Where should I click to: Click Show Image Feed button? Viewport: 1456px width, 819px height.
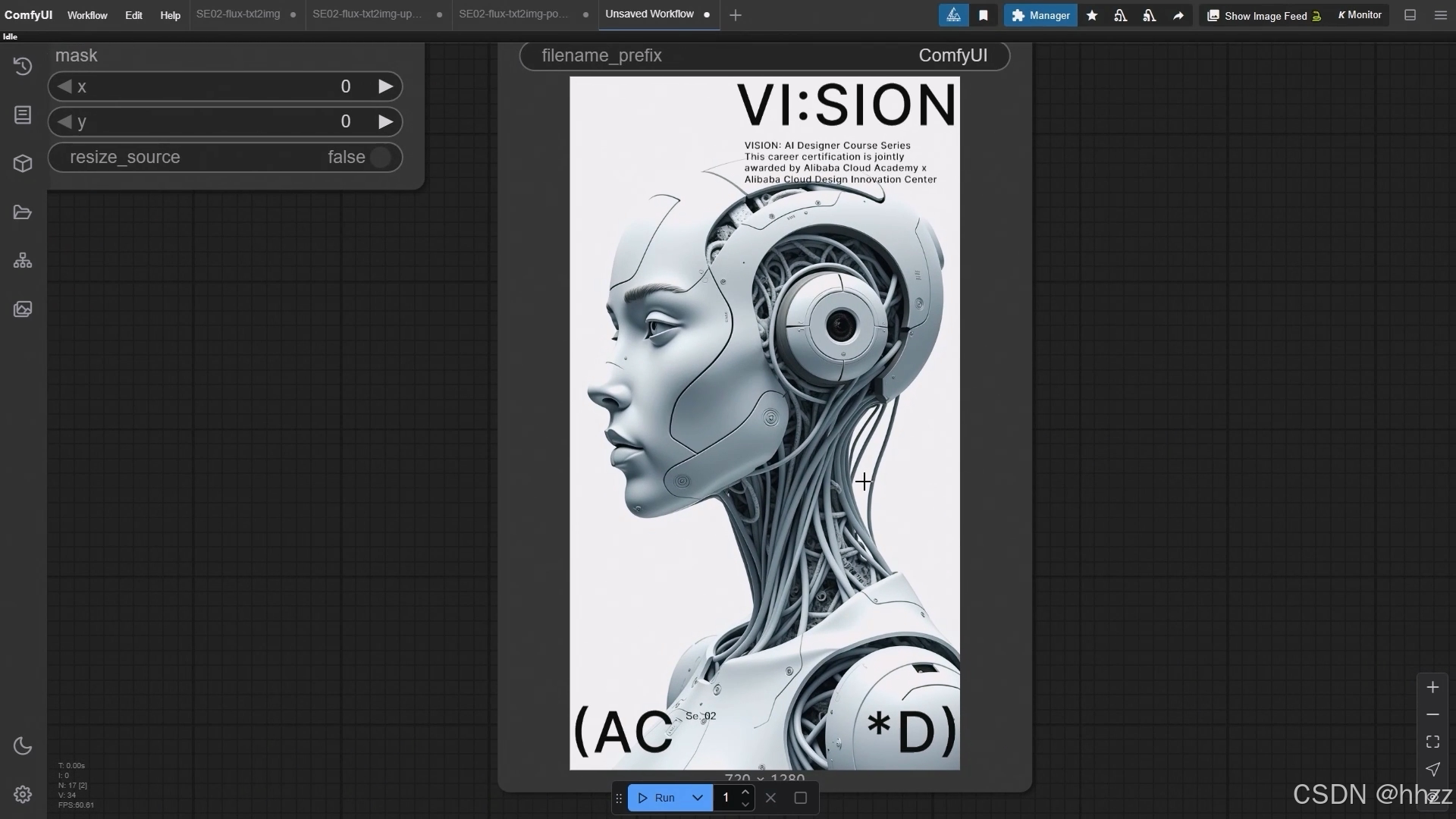point(1263,15)
